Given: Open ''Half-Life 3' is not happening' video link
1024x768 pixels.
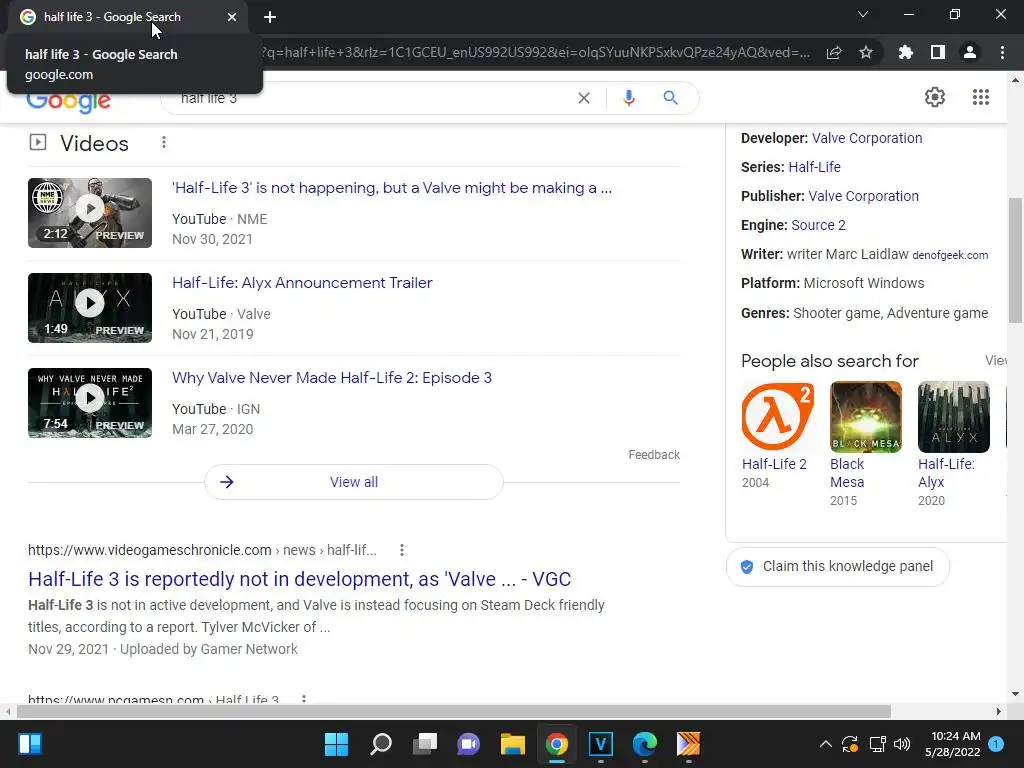Looking at the screenshot, I should pos(392,188).
